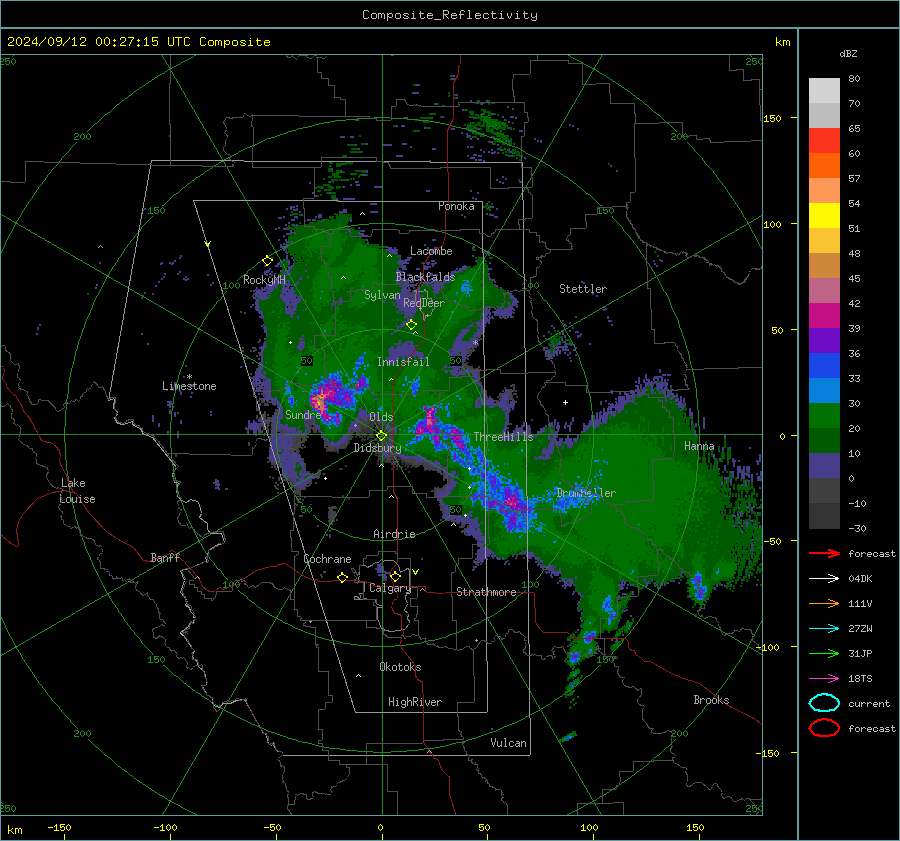Click the Banff town label

(165, 558)
